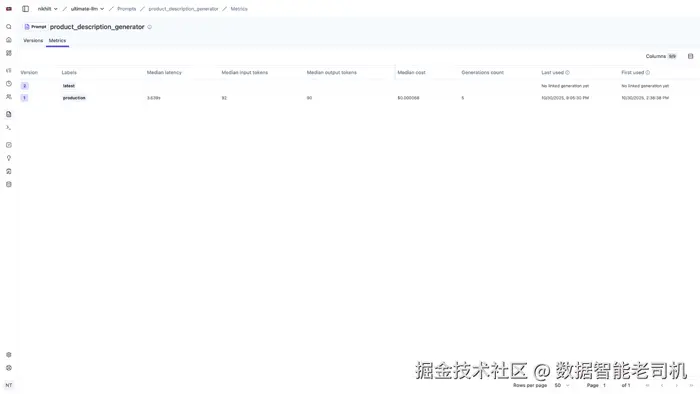Screen dimensions: 700x394
Task: Click the First used column header
Action: 633,72
